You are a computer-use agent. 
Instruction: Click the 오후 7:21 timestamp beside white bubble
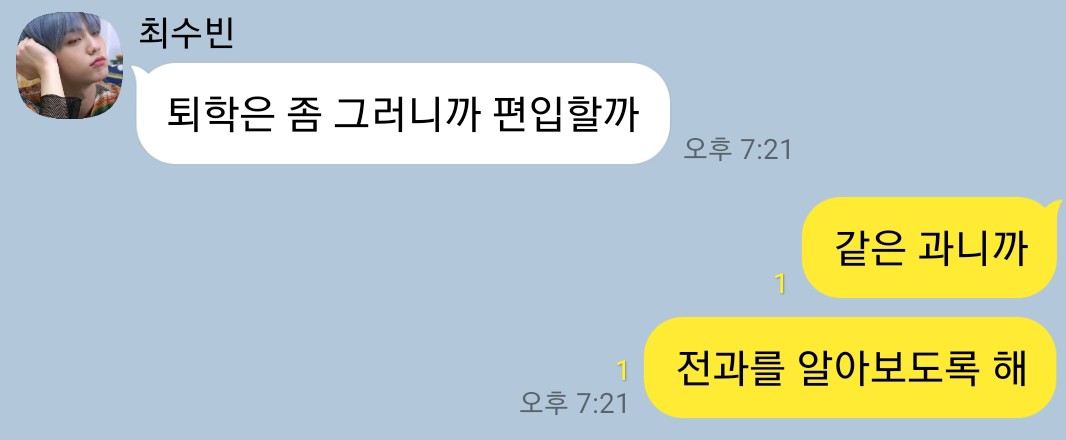[738, 149]
